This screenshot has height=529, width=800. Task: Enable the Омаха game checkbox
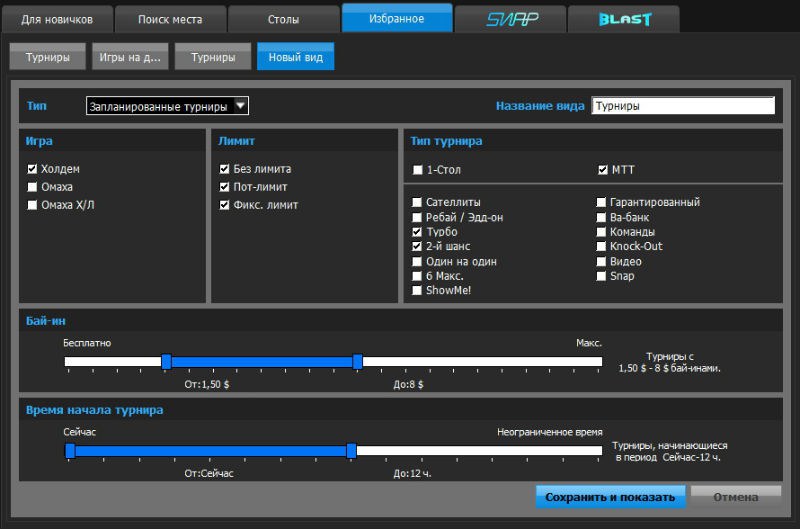tap(33, 187)
